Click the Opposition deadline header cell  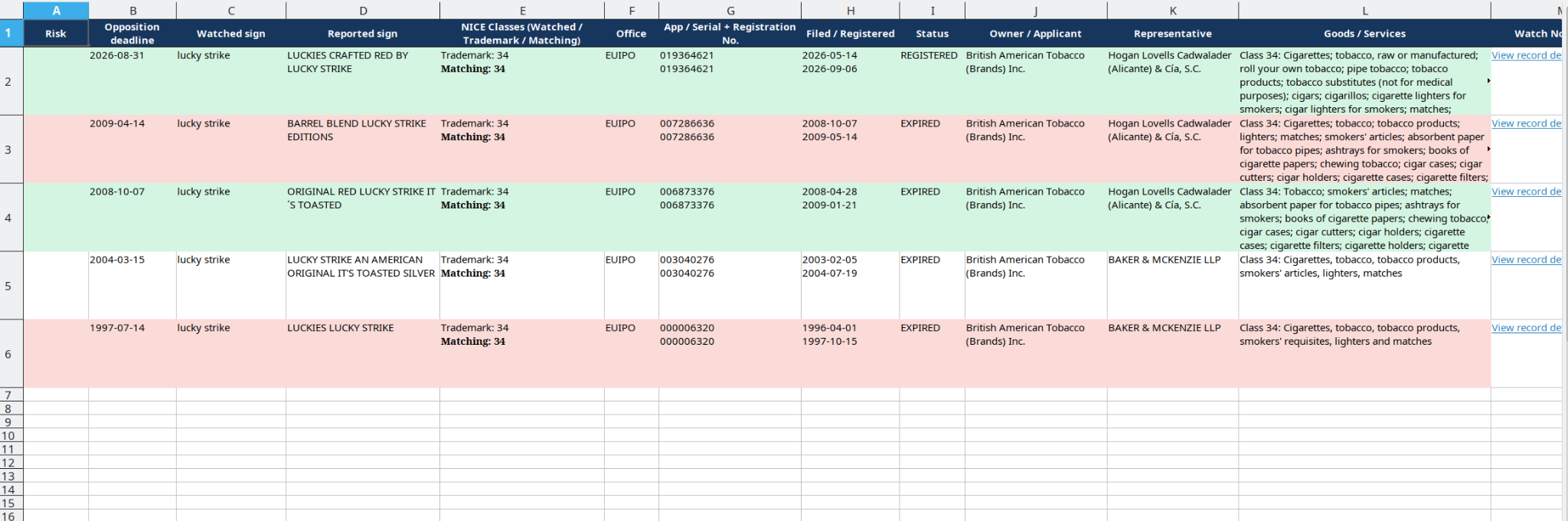point(132,34)
